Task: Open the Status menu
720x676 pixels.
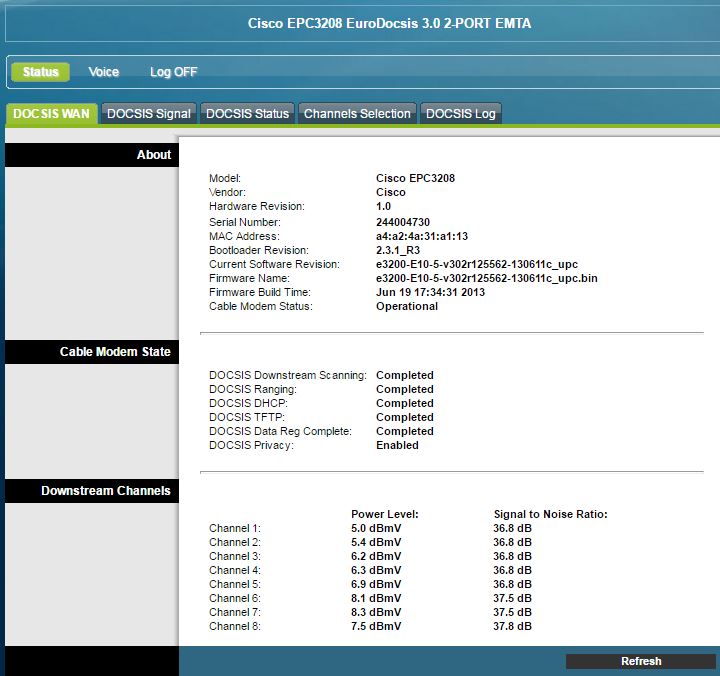Action: (41, 72)
